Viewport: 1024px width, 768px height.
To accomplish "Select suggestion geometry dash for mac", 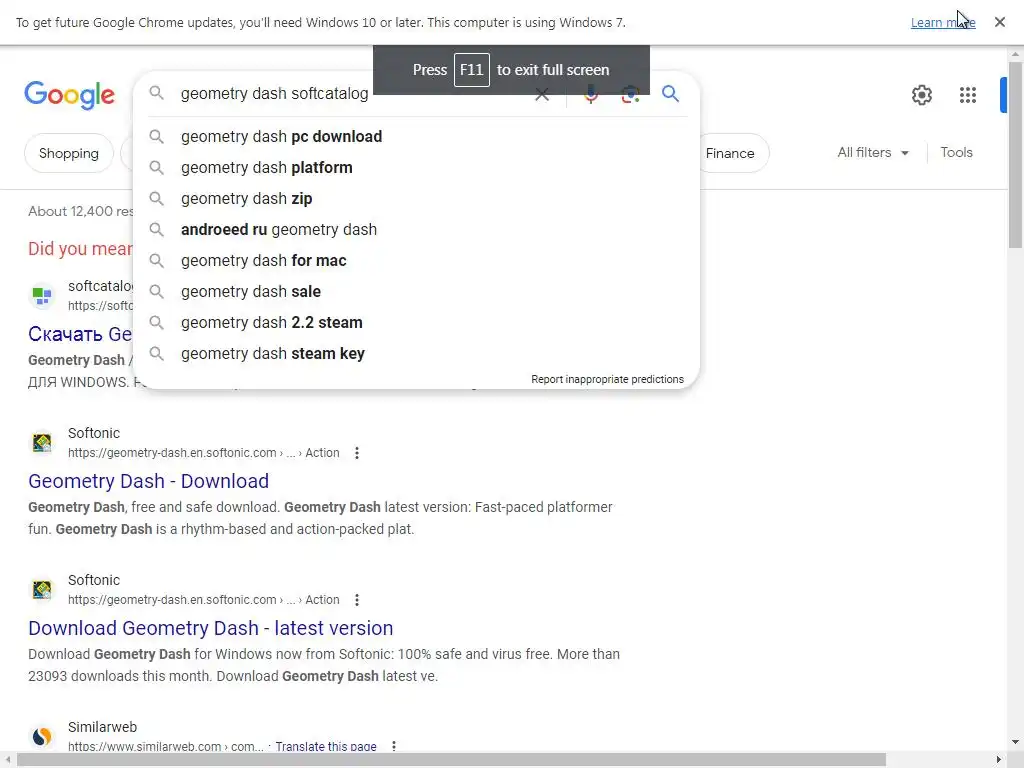I will tap(417, 261).
